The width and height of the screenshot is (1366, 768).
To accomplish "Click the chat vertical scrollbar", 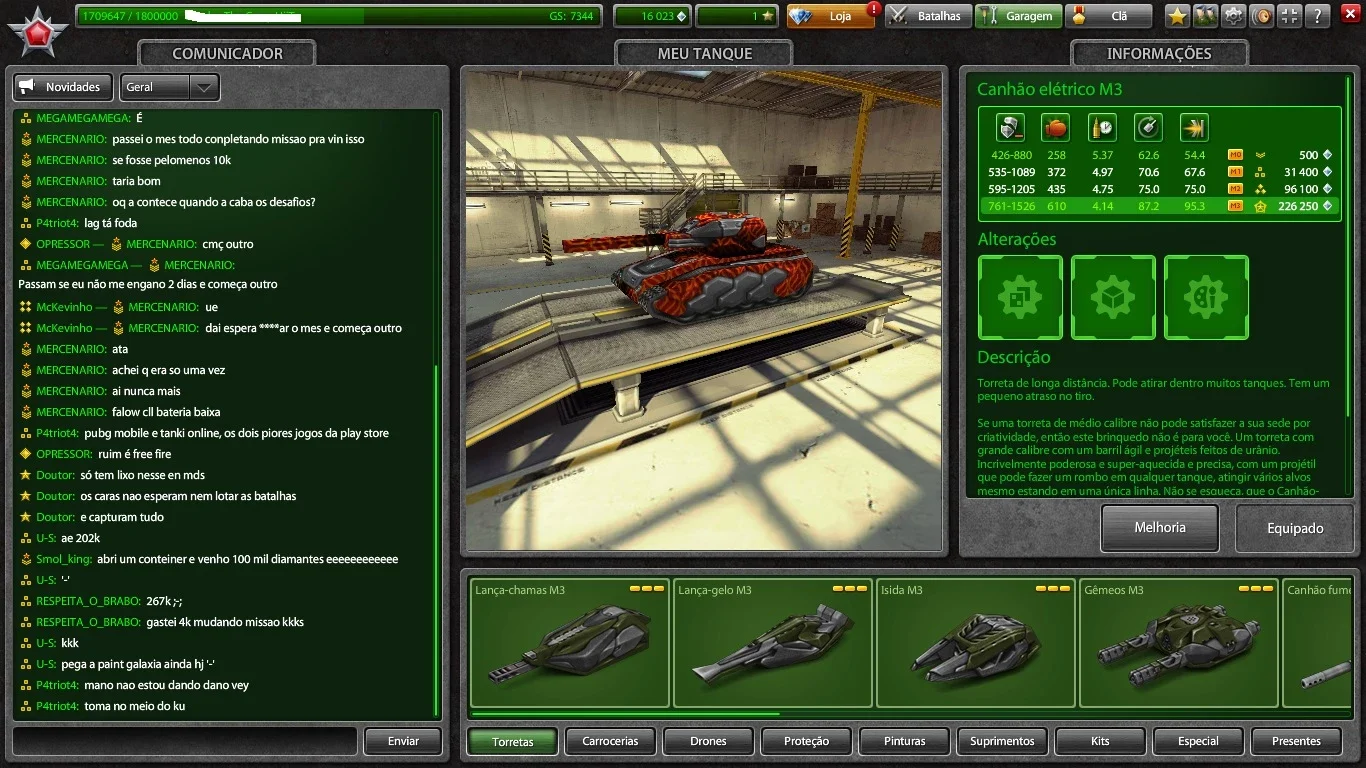I will (436, 540).
